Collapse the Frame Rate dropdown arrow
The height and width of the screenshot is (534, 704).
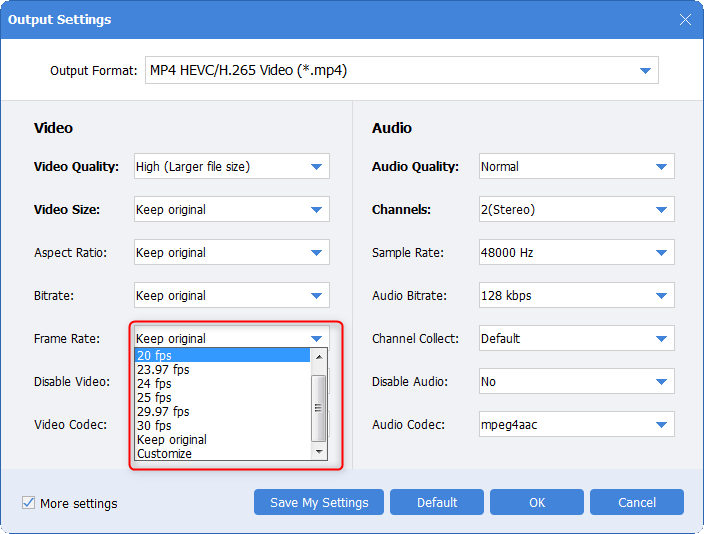click(317, 339)
